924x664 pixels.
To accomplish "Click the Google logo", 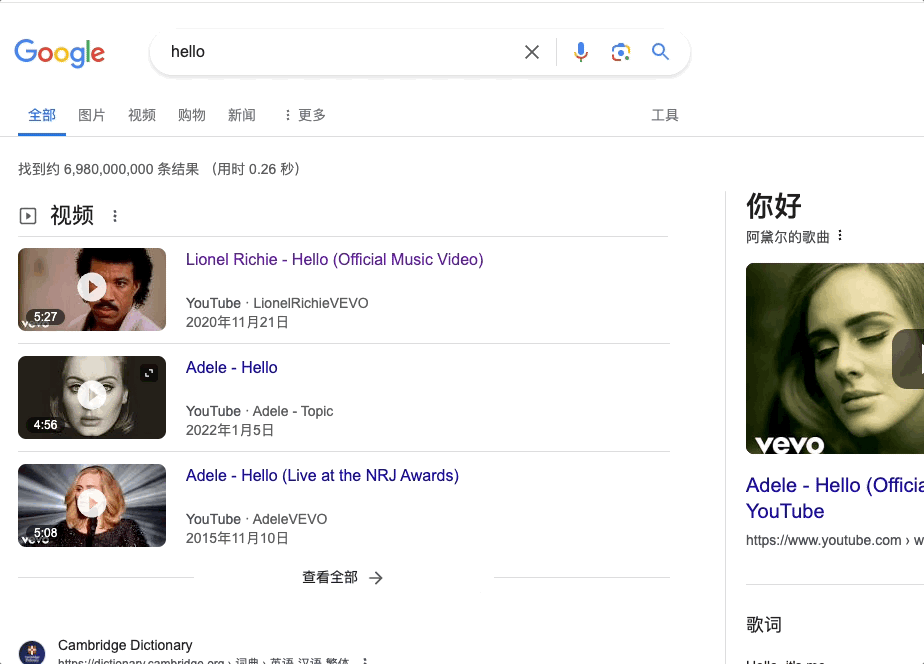I will (x=60, y=53).
